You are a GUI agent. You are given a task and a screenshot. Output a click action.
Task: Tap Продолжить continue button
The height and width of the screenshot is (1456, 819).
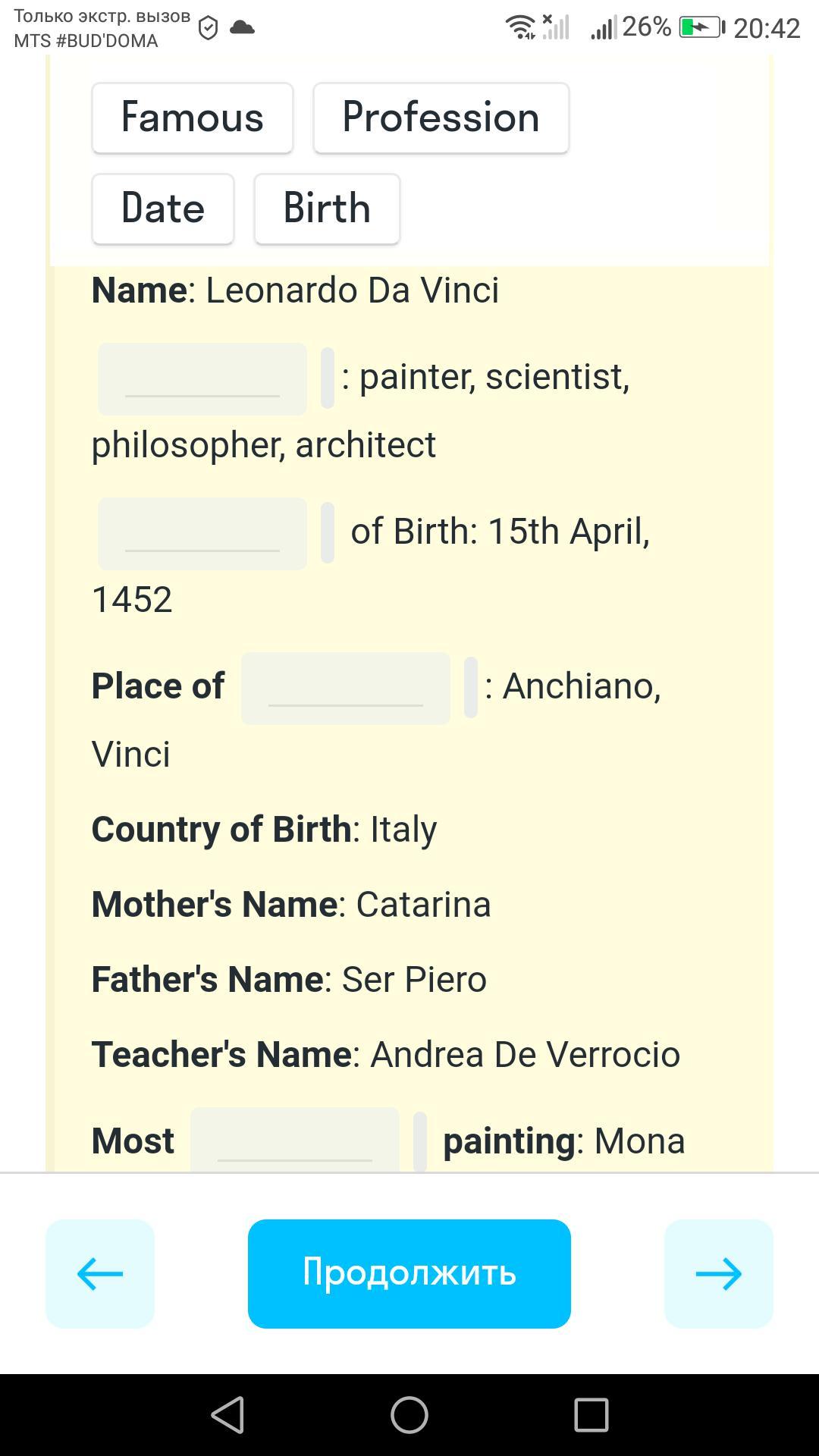click(409, 1273)
